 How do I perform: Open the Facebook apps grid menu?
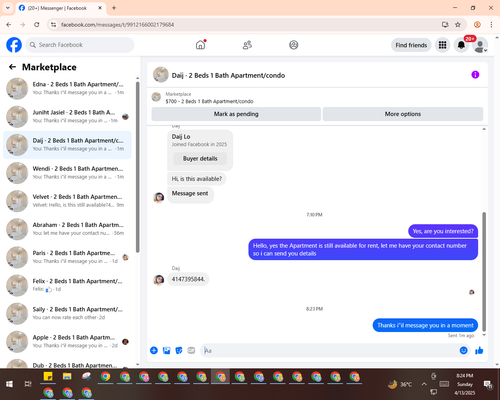pyautogui.click(x=442, y=45)
